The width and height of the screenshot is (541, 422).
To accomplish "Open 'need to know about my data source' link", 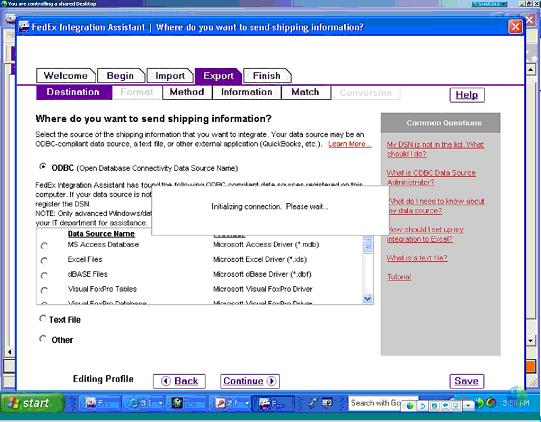I will tap(436, 206).
